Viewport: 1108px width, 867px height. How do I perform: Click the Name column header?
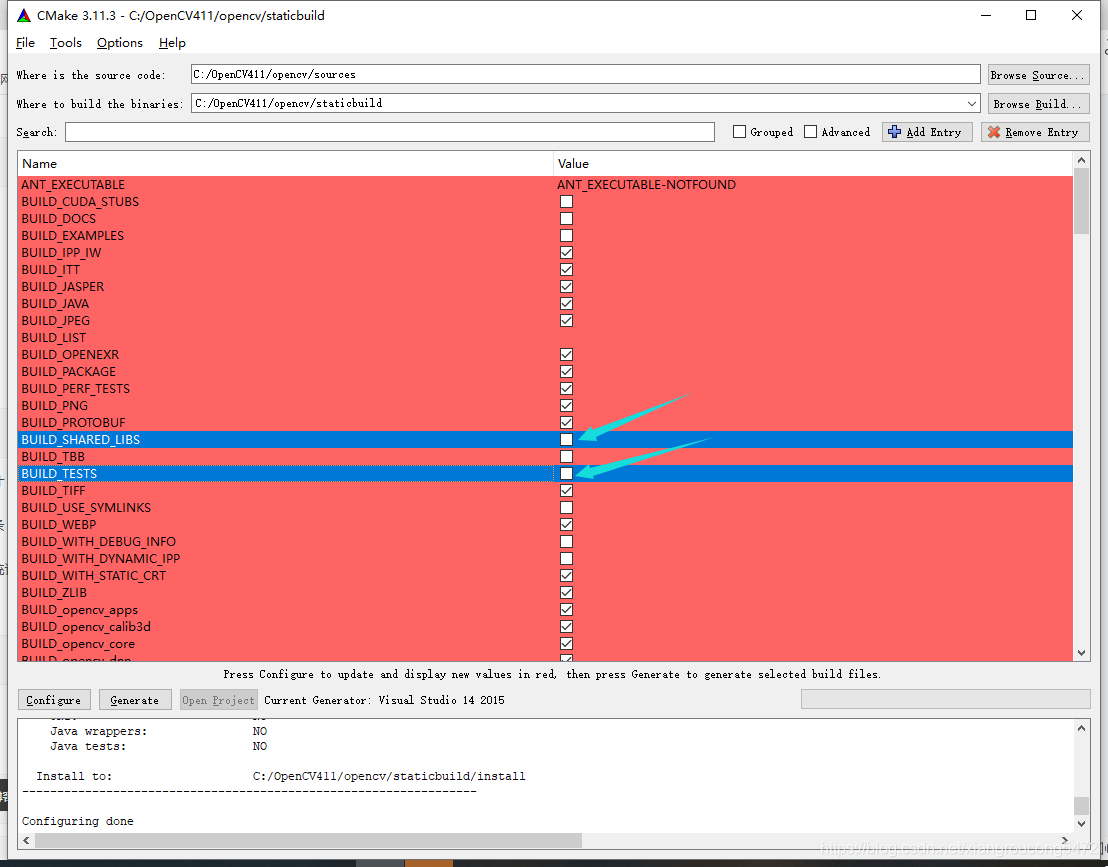point(285,164)
